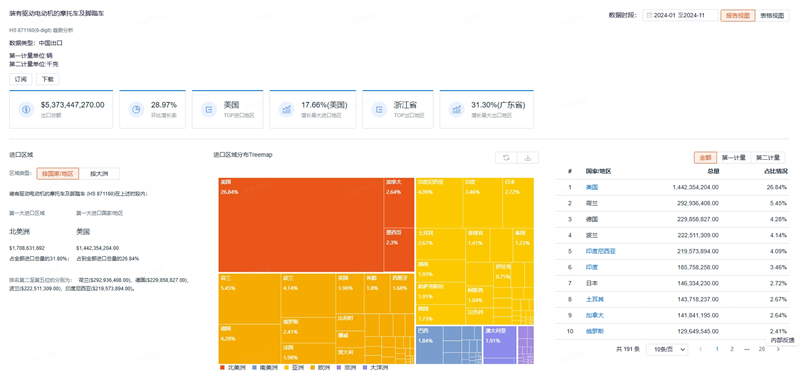800x378 pixels.
Task: Click the 墨西哥 2.3% treemap block
Action: tap(399, 250)
